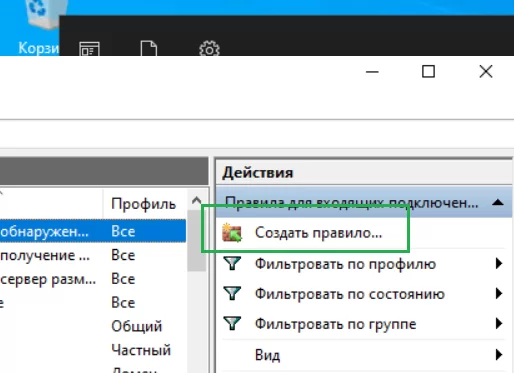Viewport: 514px width, 373px height.
Task: Click the document page icon in dark bar
Action: [x=149, y=49]
